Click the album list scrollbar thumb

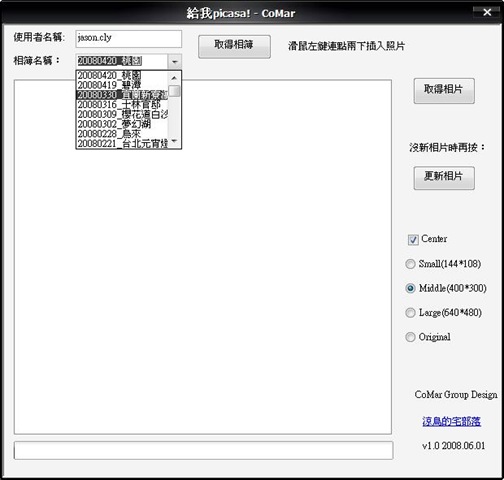[x=174, y=91]
